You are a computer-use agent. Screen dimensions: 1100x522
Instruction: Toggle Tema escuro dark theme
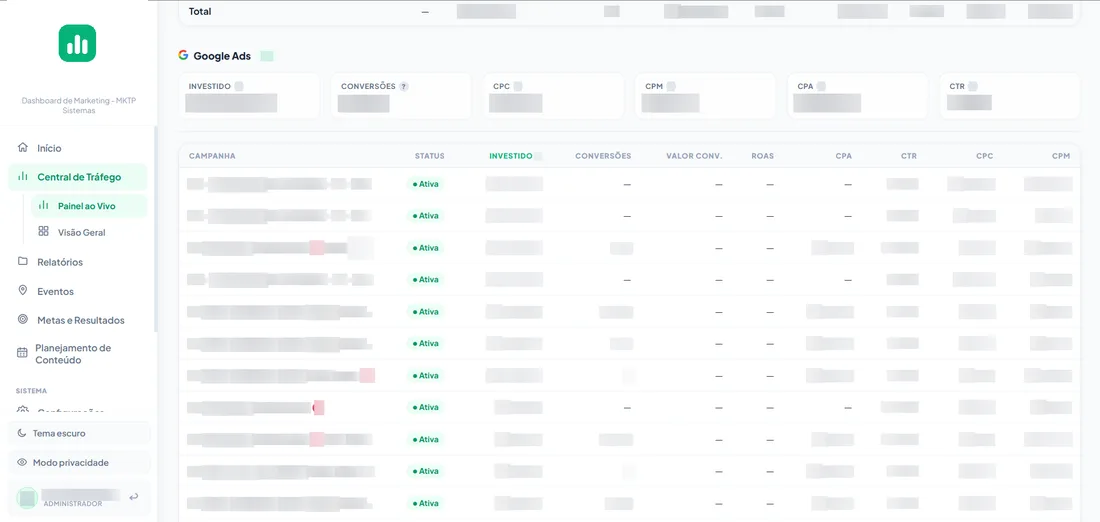point(79,434)
